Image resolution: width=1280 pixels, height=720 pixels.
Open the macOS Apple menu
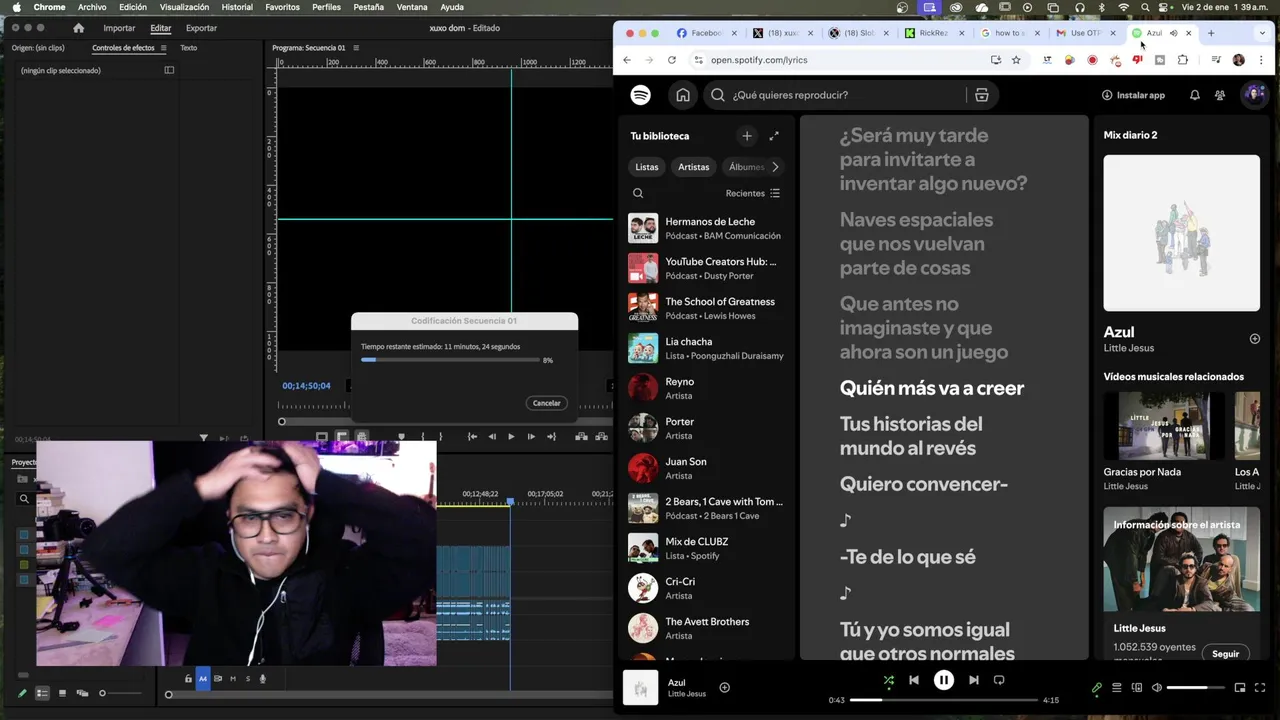coord(17,7)
